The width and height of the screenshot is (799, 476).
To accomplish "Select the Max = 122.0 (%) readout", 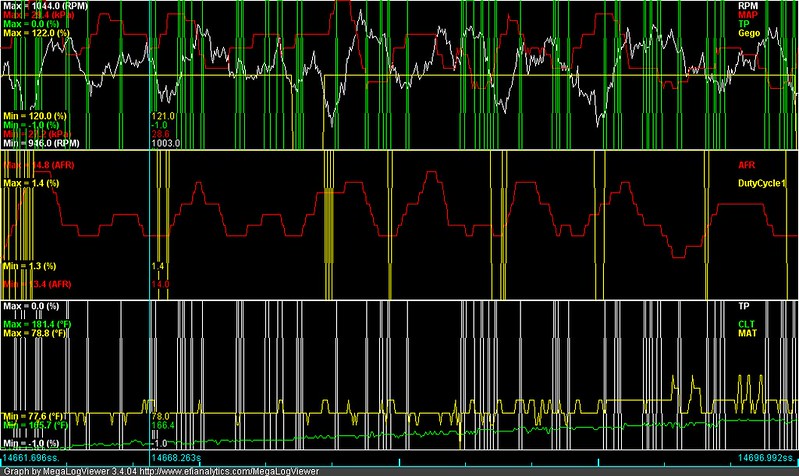I will (36, 33).
